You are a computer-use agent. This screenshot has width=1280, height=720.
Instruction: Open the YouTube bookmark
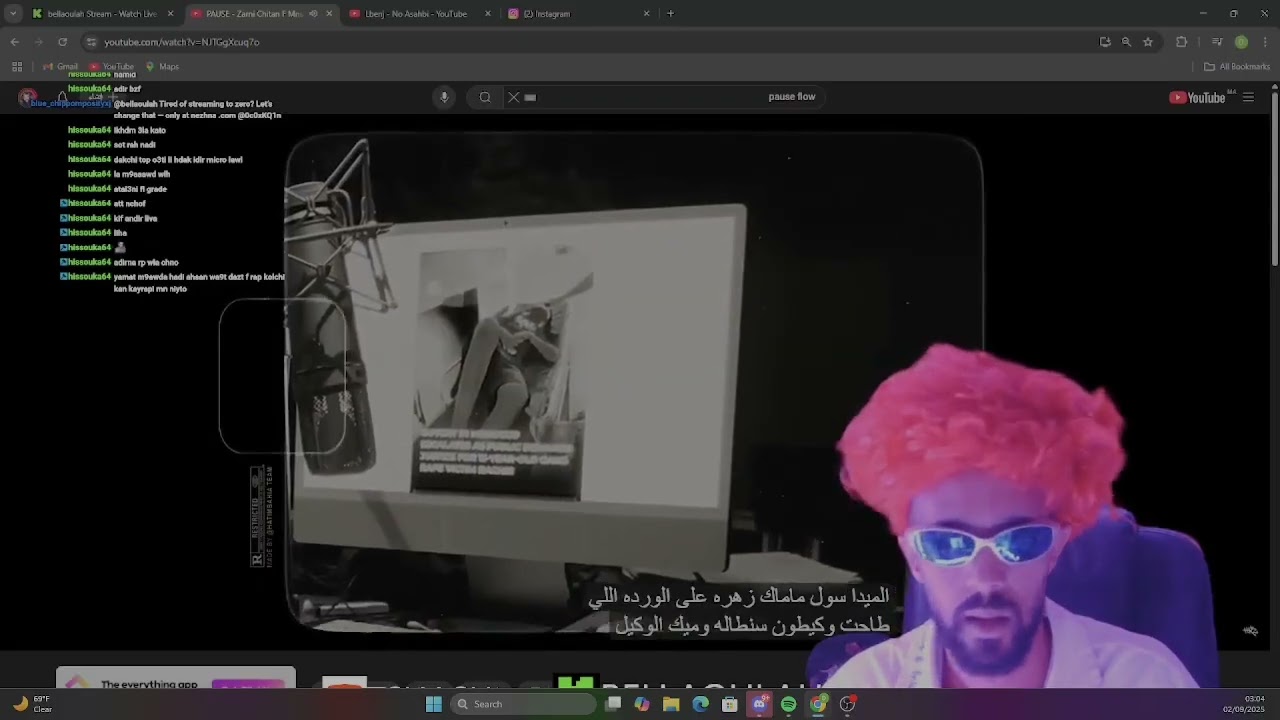tap(111, 67)
